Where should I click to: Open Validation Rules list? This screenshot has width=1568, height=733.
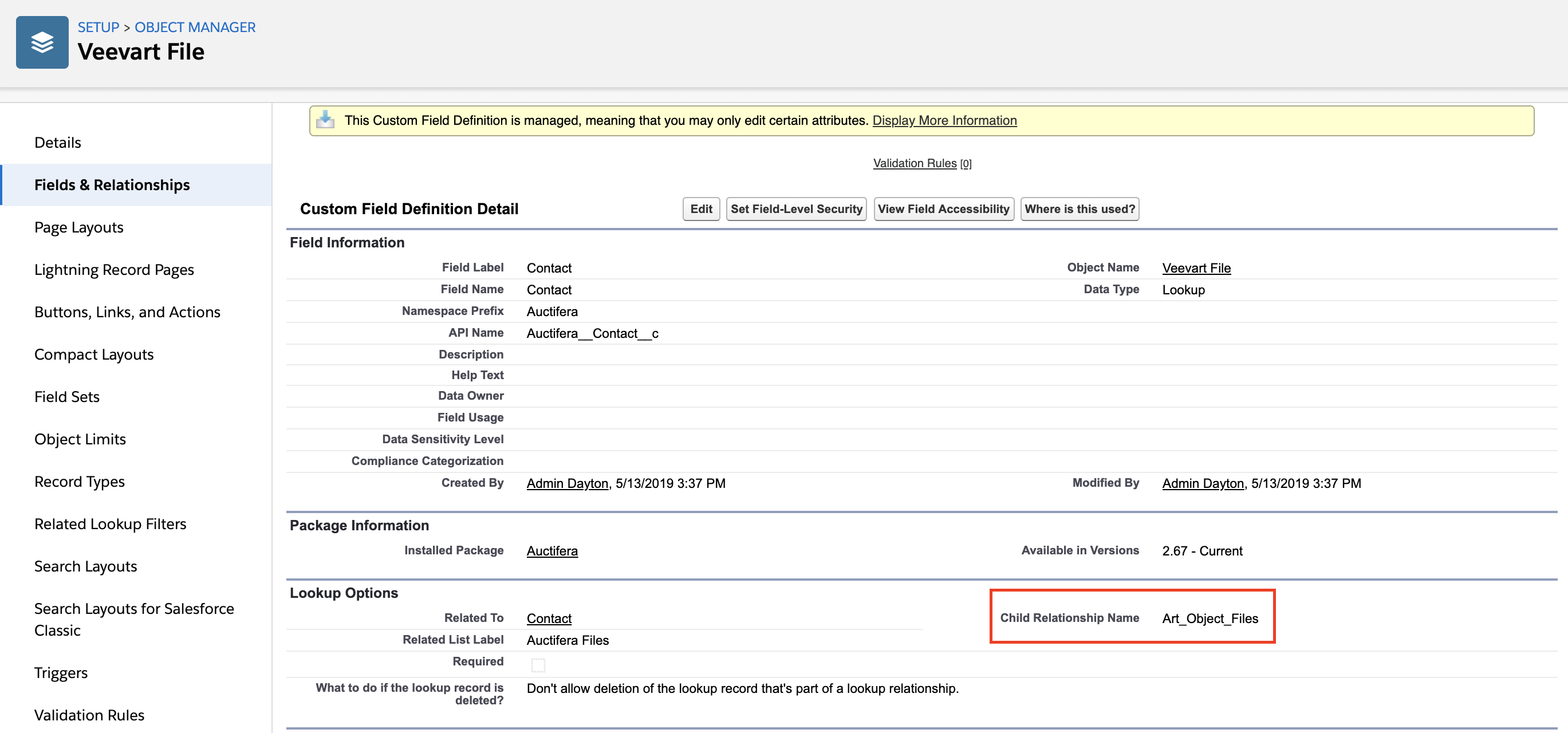click(x=916, y=163)
